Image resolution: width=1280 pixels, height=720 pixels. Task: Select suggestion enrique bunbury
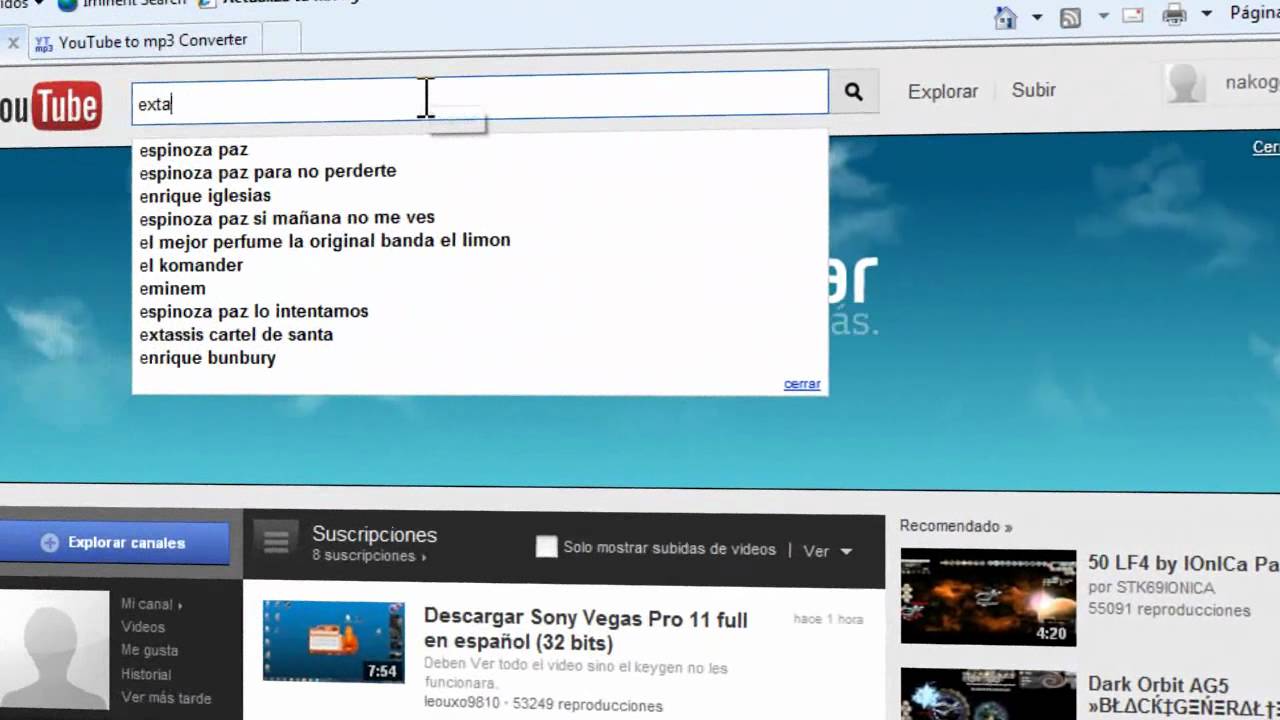click(x=207, y=358)
